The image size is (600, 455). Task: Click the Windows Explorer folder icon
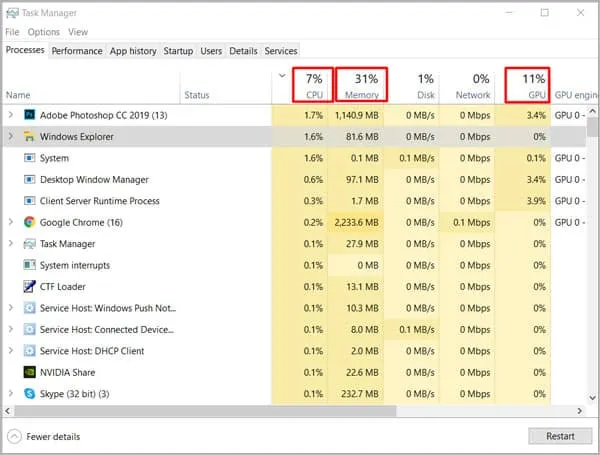point(29,136)
